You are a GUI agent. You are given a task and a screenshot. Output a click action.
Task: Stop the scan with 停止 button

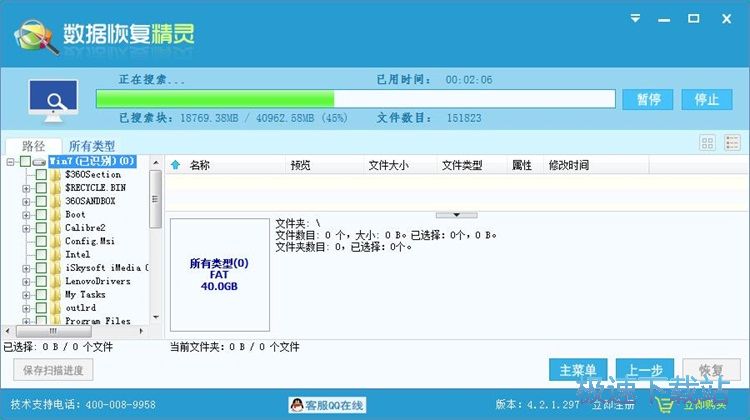click(x=706, y=99)
